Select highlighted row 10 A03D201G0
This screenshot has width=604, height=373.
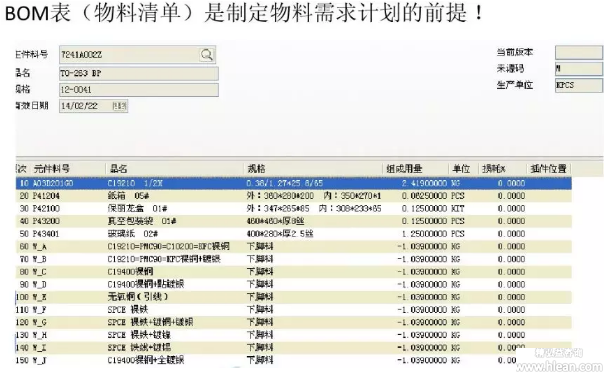click(294, 183)
